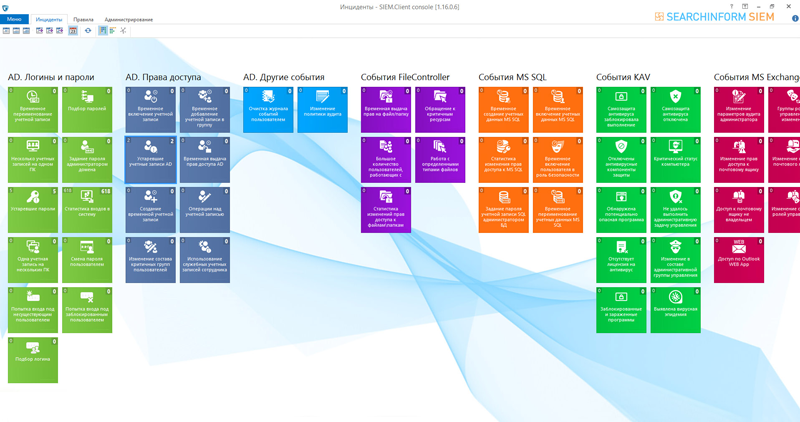Switch to the Правила tab

83,19
